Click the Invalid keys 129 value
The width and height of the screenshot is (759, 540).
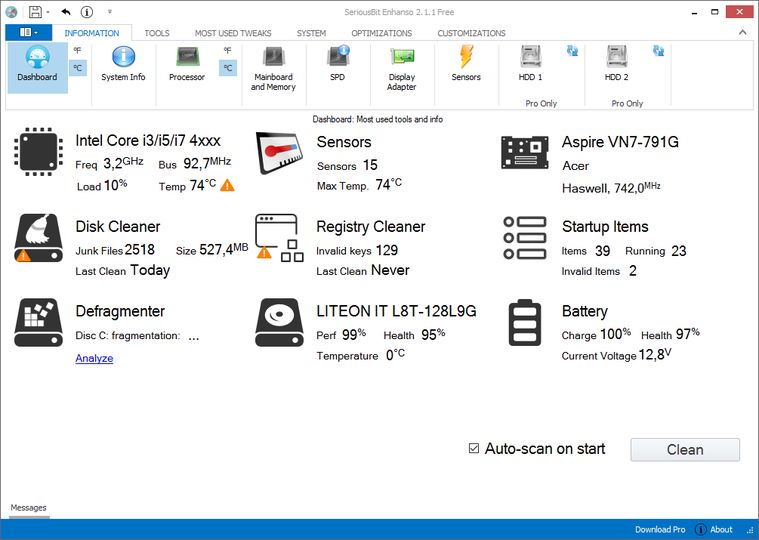tap(387, 250)
